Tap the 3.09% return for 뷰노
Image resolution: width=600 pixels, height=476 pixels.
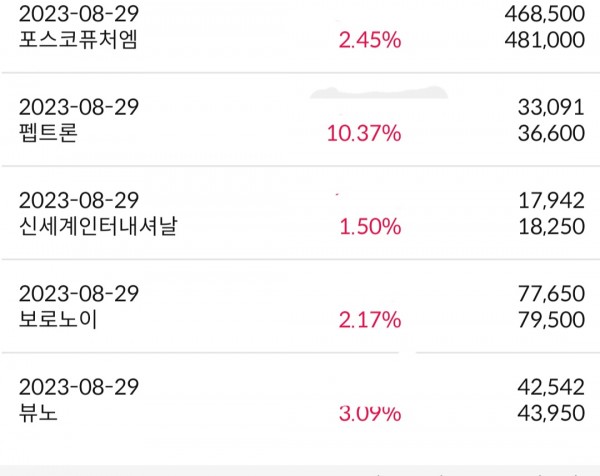[370, 414]
